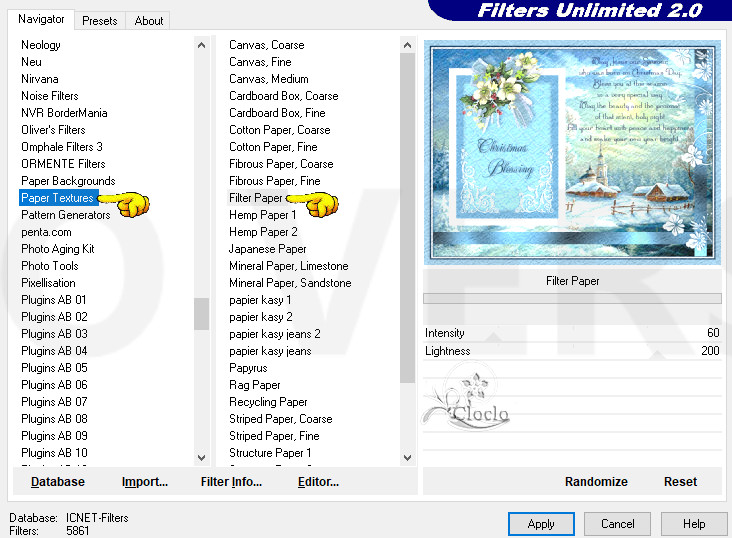
Task: Choose Rag Paper filter
Action: click(x=254, y=385)
